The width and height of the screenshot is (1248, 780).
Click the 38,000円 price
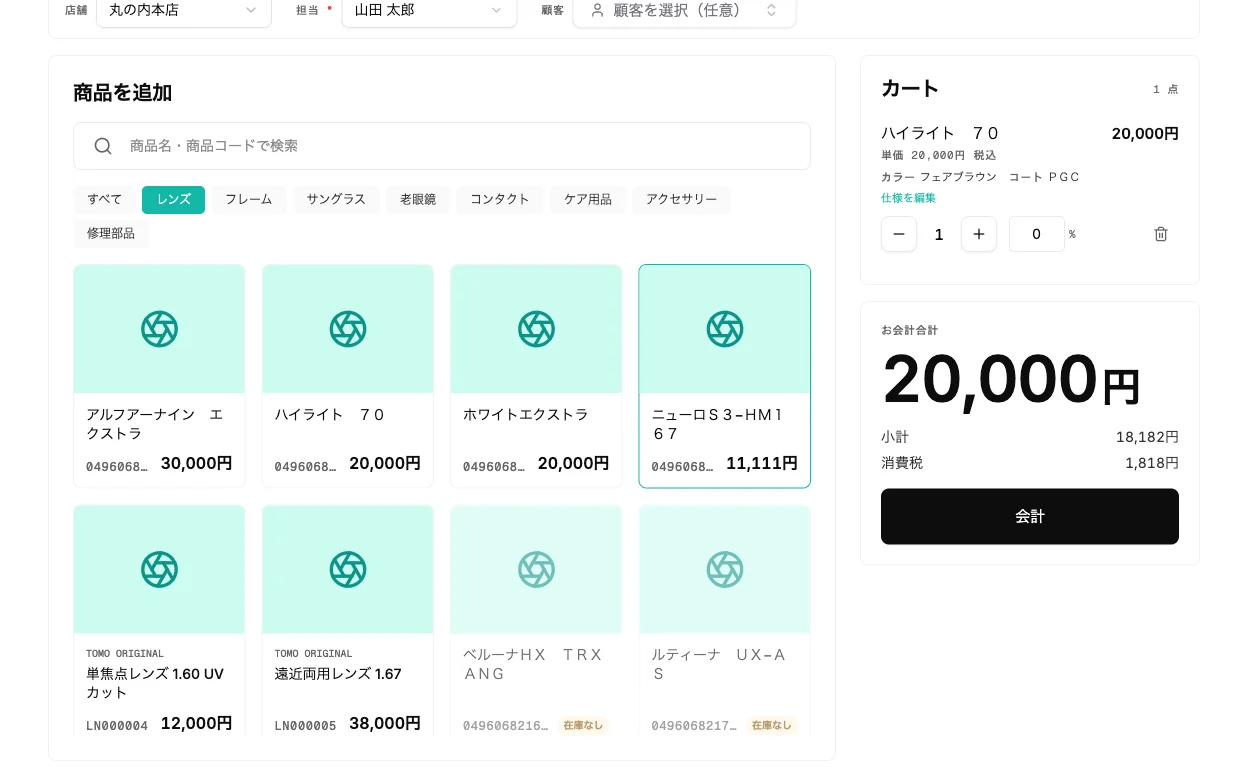(385, 724)
